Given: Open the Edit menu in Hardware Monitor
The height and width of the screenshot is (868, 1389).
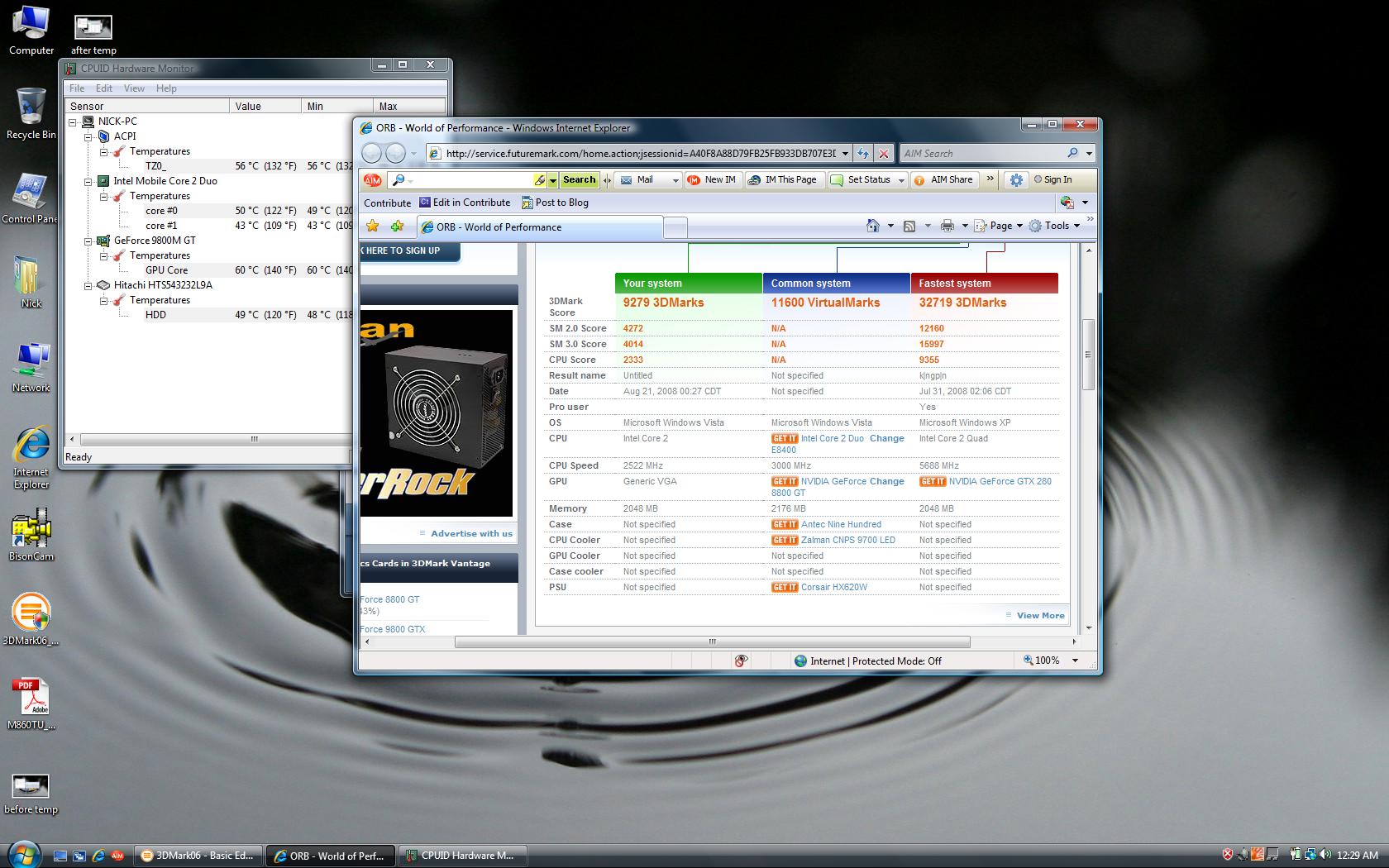Looking at the screenshot, I should (x=104, y=88).
